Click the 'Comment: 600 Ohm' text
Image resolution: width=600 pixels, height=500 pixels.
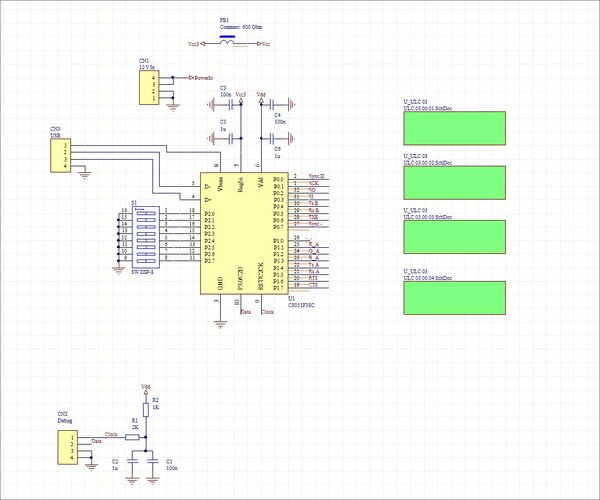coord(241,27)
